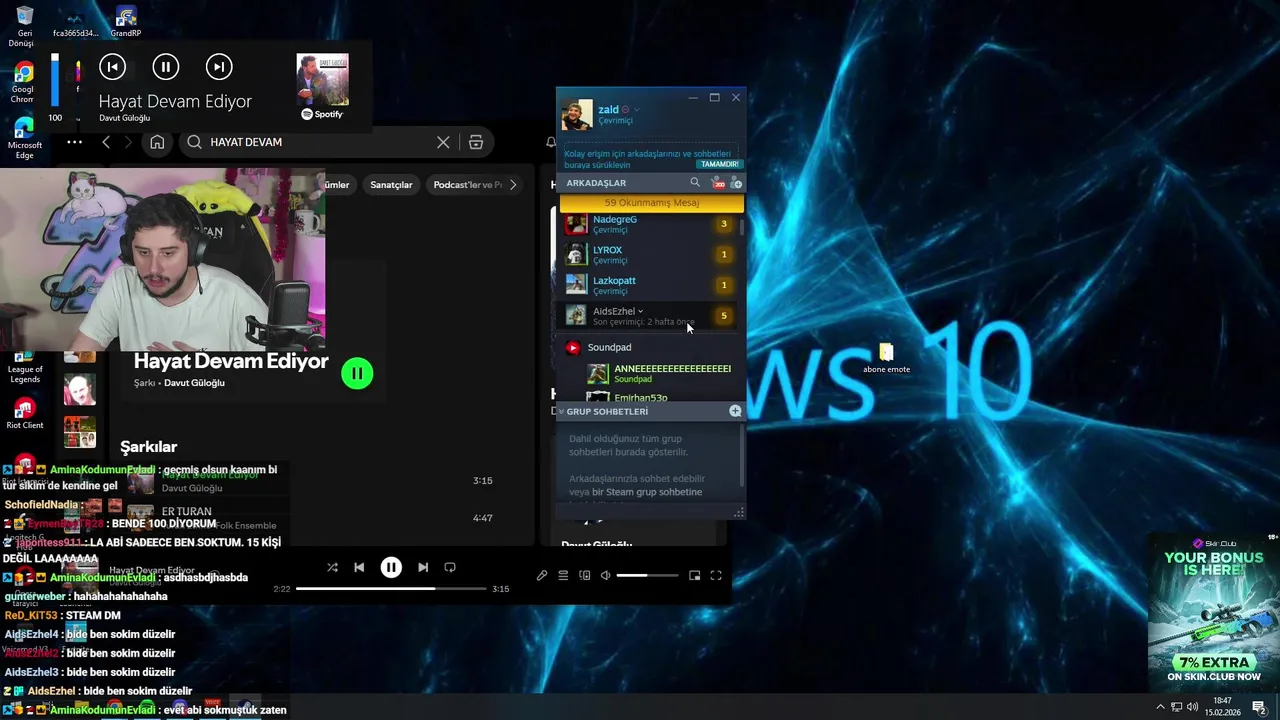The height and width of the screenshot is (720, 1280).
Task: Adjust the blue system volume bar at 100
Action: tap(55, 80)
